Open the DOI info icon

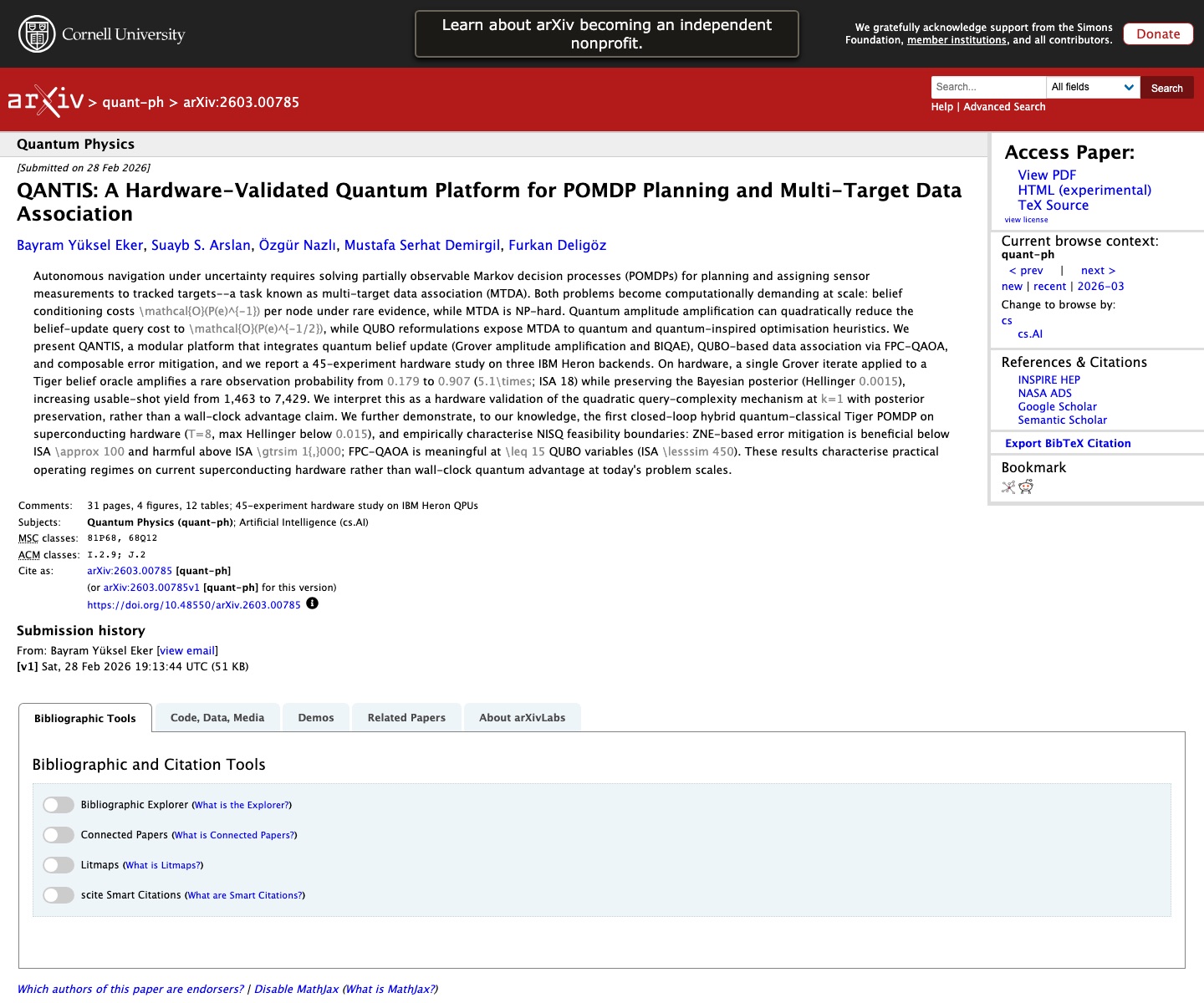312,603
